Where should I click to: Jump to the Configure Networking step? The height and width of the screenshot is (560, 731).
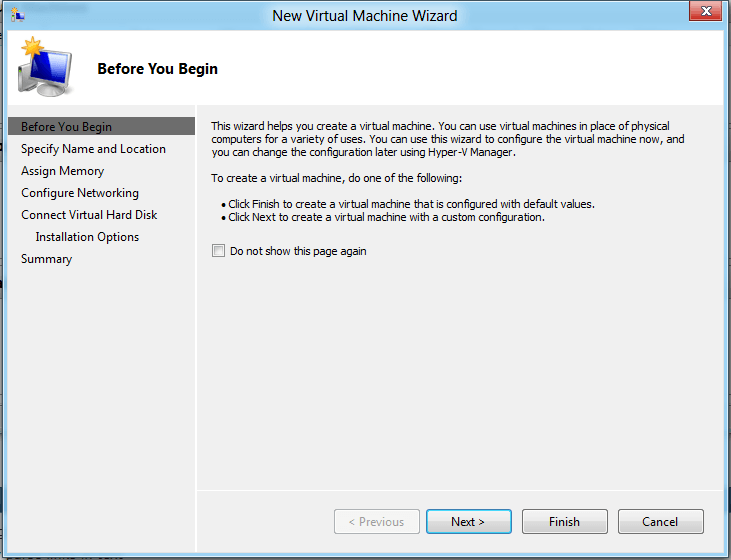[x=80, y=193]
